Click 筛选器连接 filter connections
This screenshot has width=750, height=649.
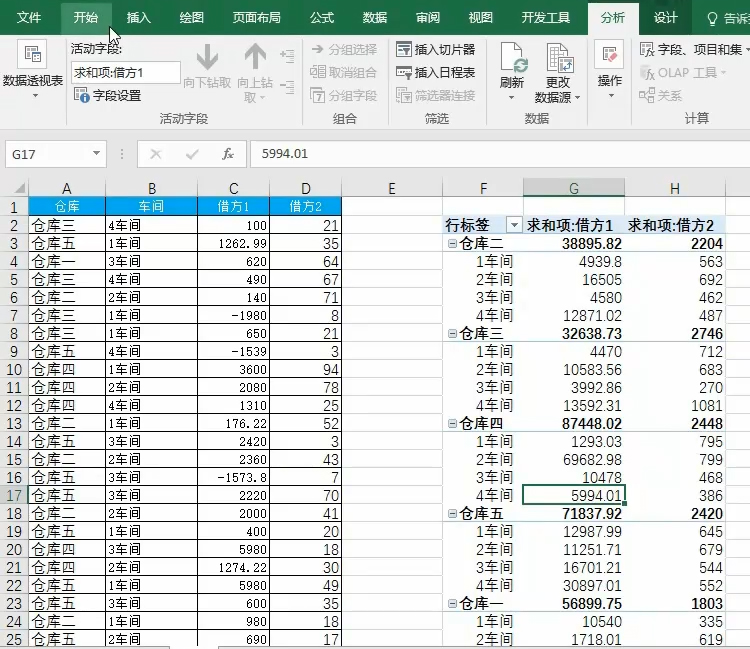[x=435, y=96]
